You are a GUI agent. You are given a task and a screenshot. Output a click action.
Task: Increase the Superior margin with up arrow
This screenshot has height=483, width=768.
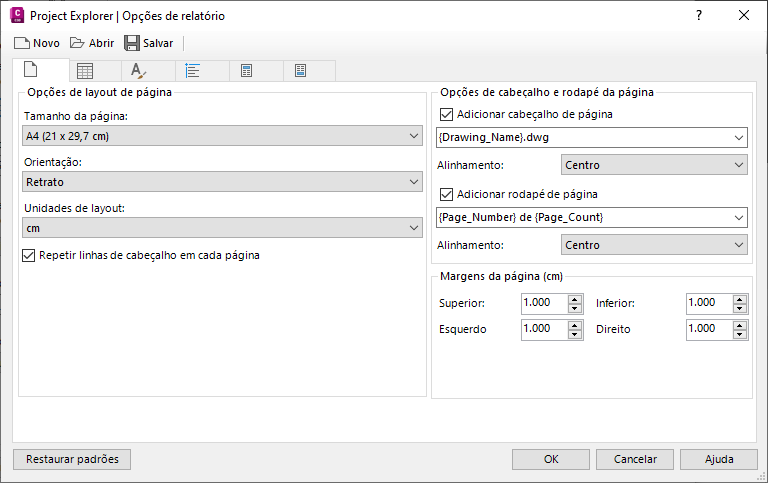pos(574,298)
